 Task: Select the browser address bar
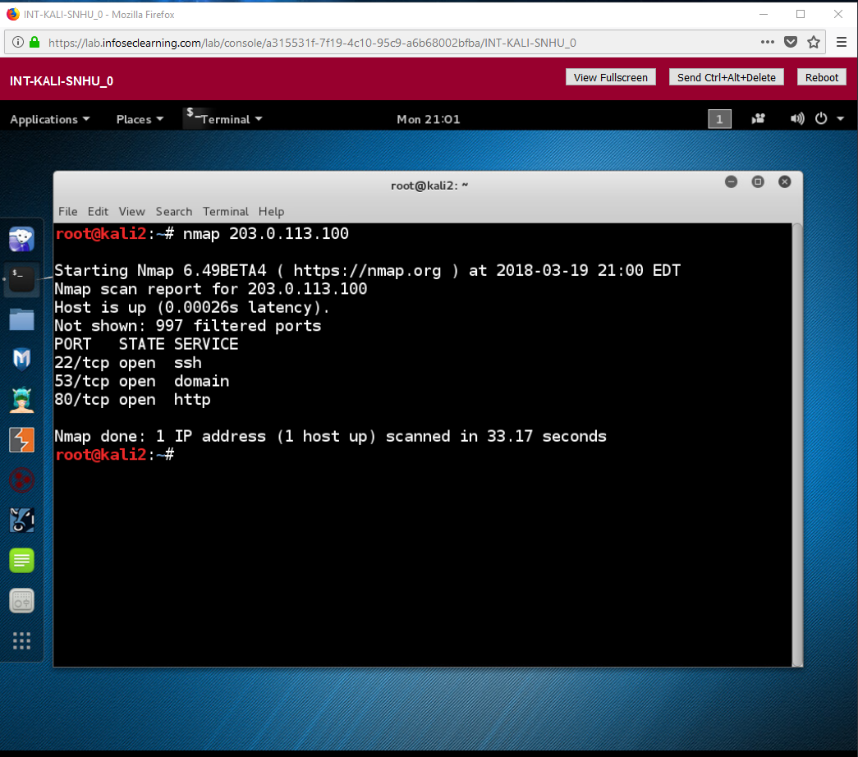[400, 42]
